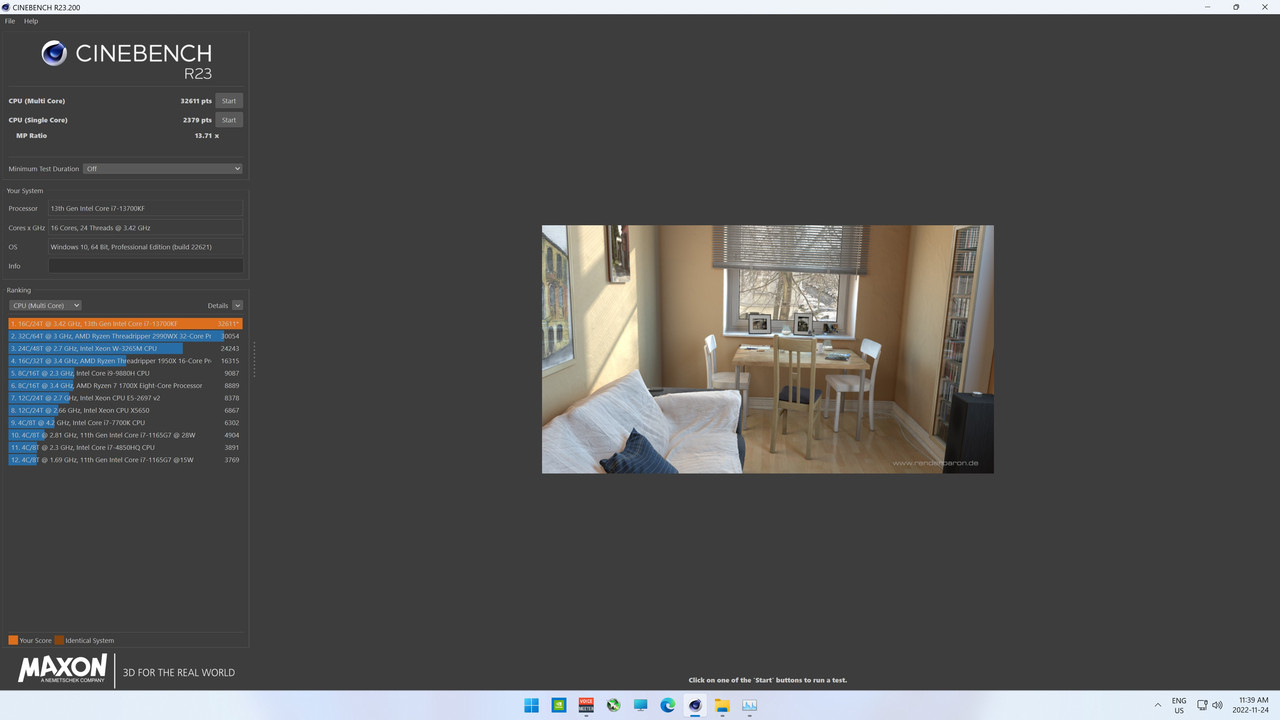1280x720 pixels.
Task: Select ranking row Intel Xeon W-3265M
Action: 125,348
